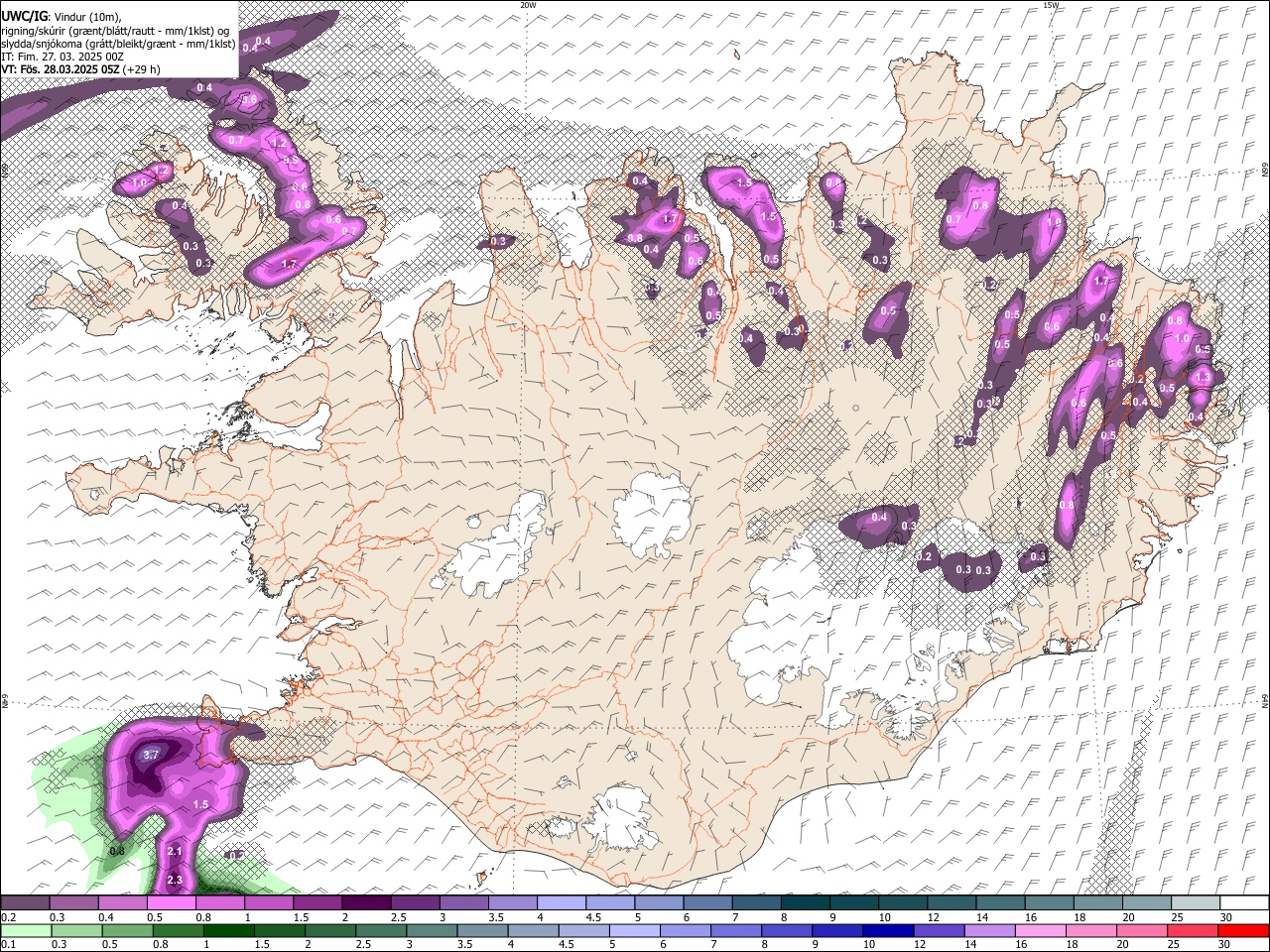Click the 3.7 precipitation value southwest of the coast
This screenshot has width=1270, height=952.
(151, 755)
